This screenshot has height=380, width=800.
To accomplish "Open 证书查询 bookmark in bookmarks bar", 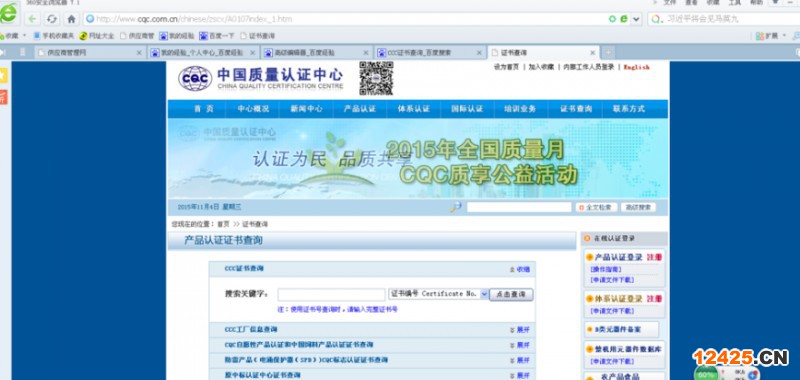I will tap(258, 36).
